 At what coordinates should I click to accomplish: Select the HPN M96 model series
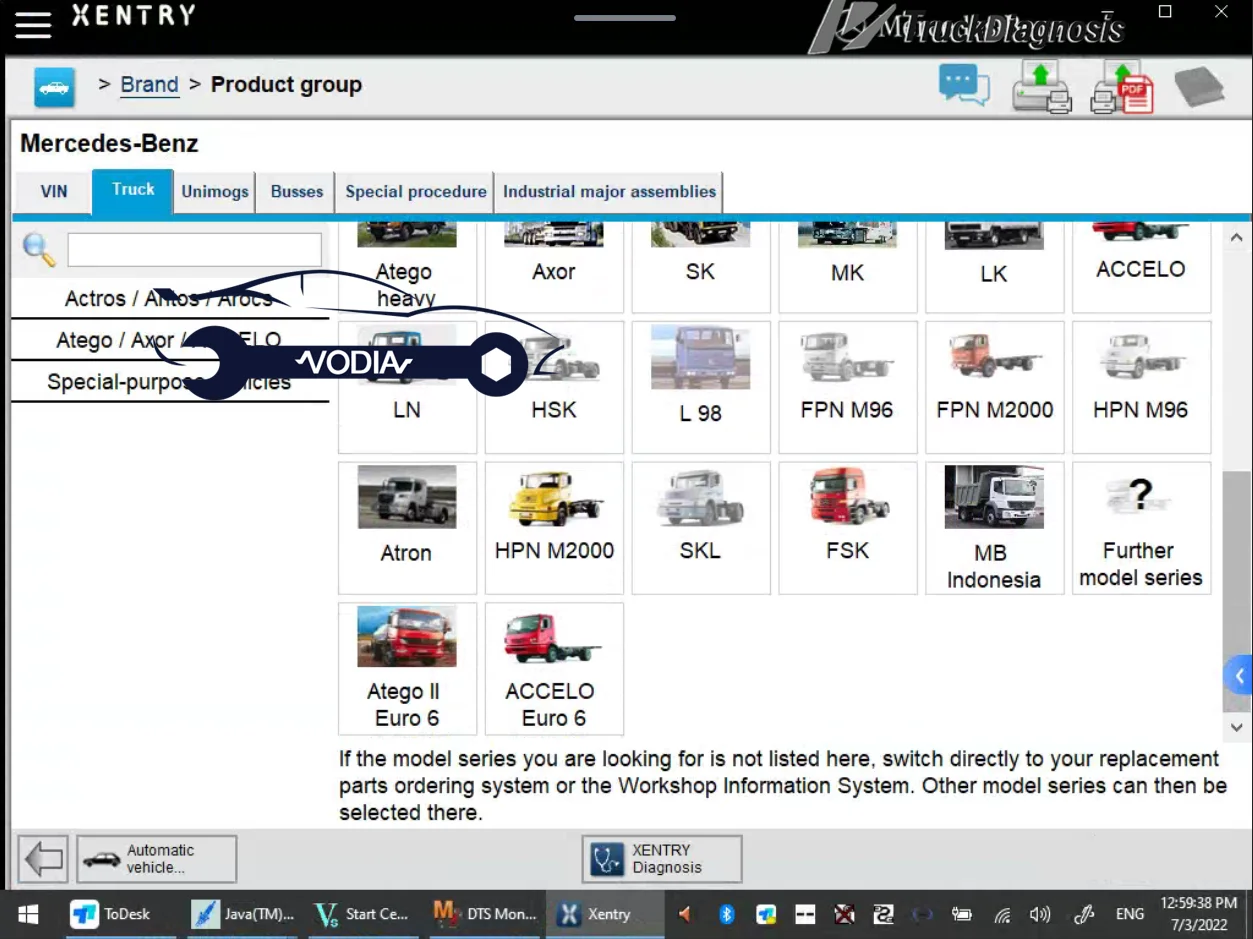point(1141,387)
